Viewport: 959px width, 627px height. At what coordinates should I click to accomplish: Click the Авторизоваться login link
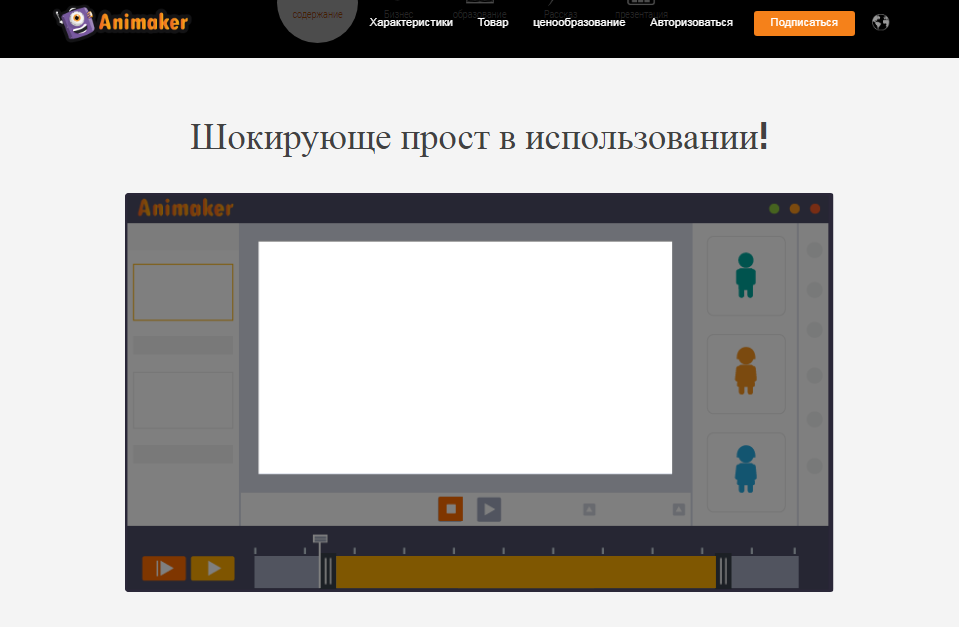[x=691, y=22]
